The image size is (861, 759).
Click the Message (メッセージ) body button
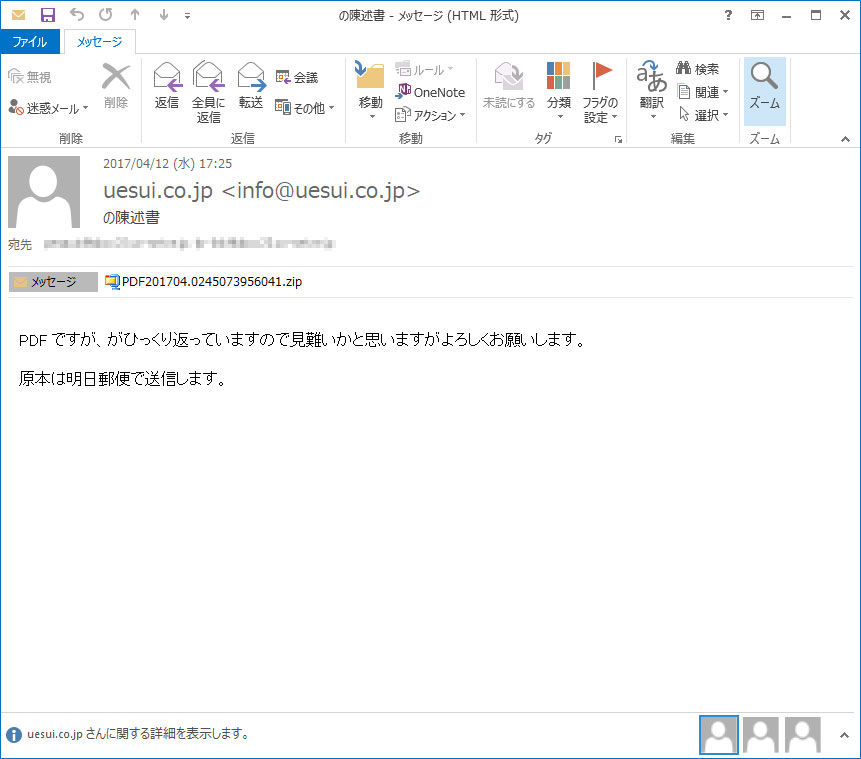53,282
